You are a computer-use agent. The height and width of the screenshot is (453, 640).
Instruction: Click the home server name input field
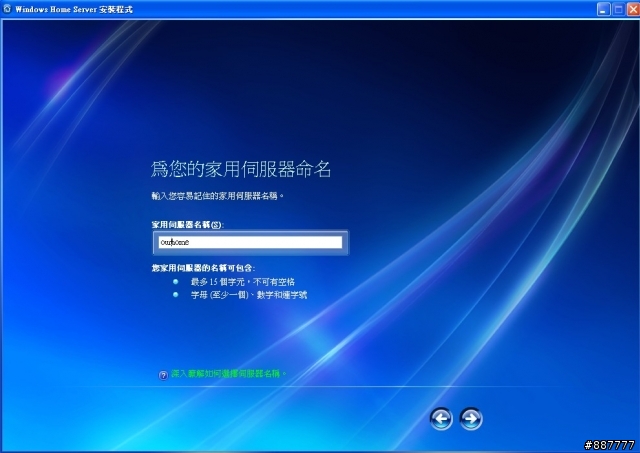(250, 242)
